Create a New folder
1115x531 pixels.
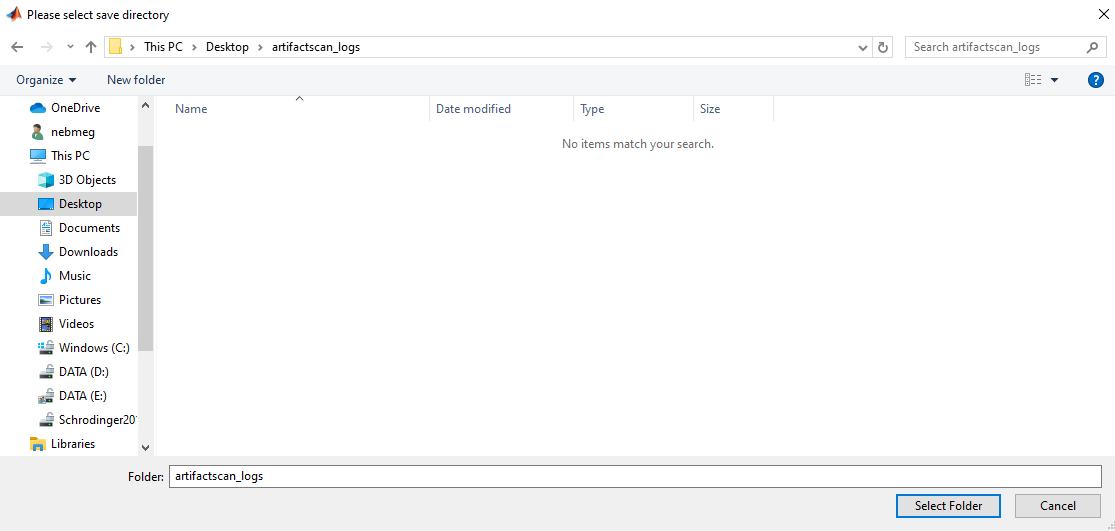[x=136, y=80]
